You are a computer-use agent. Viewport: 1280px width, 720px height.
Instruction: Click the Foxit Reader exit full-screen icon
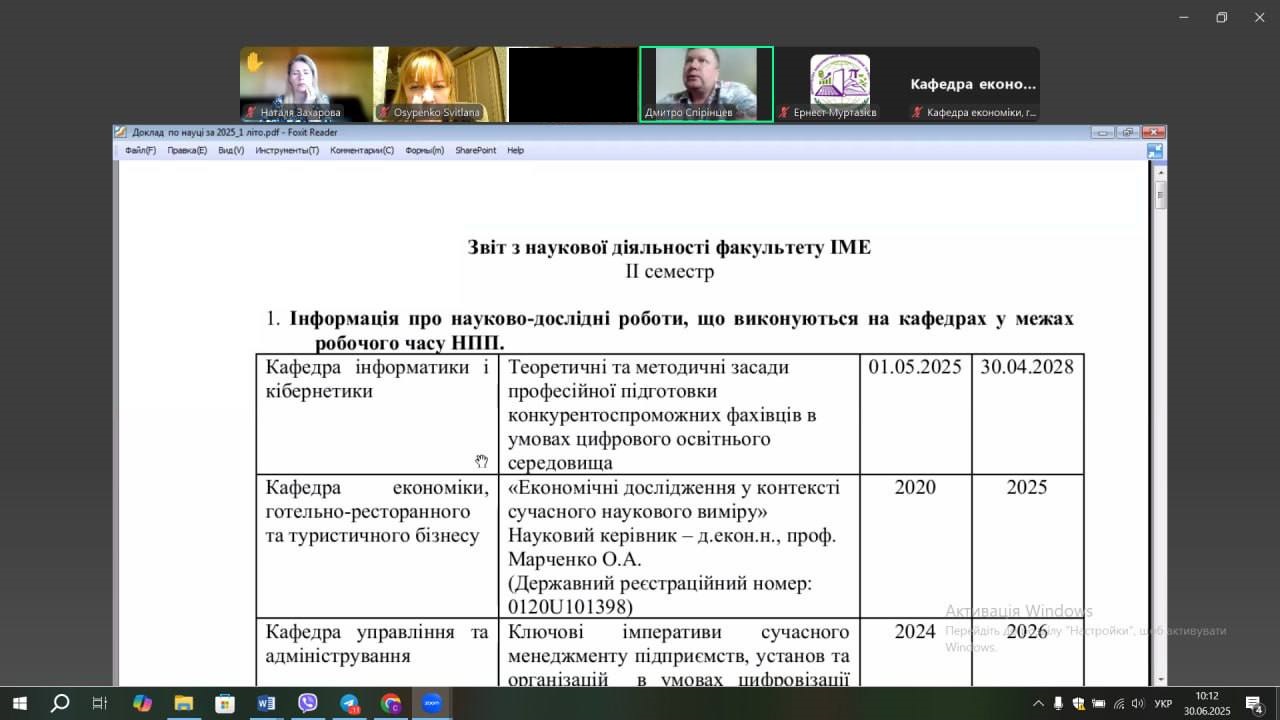click(x=1155, y=151)
